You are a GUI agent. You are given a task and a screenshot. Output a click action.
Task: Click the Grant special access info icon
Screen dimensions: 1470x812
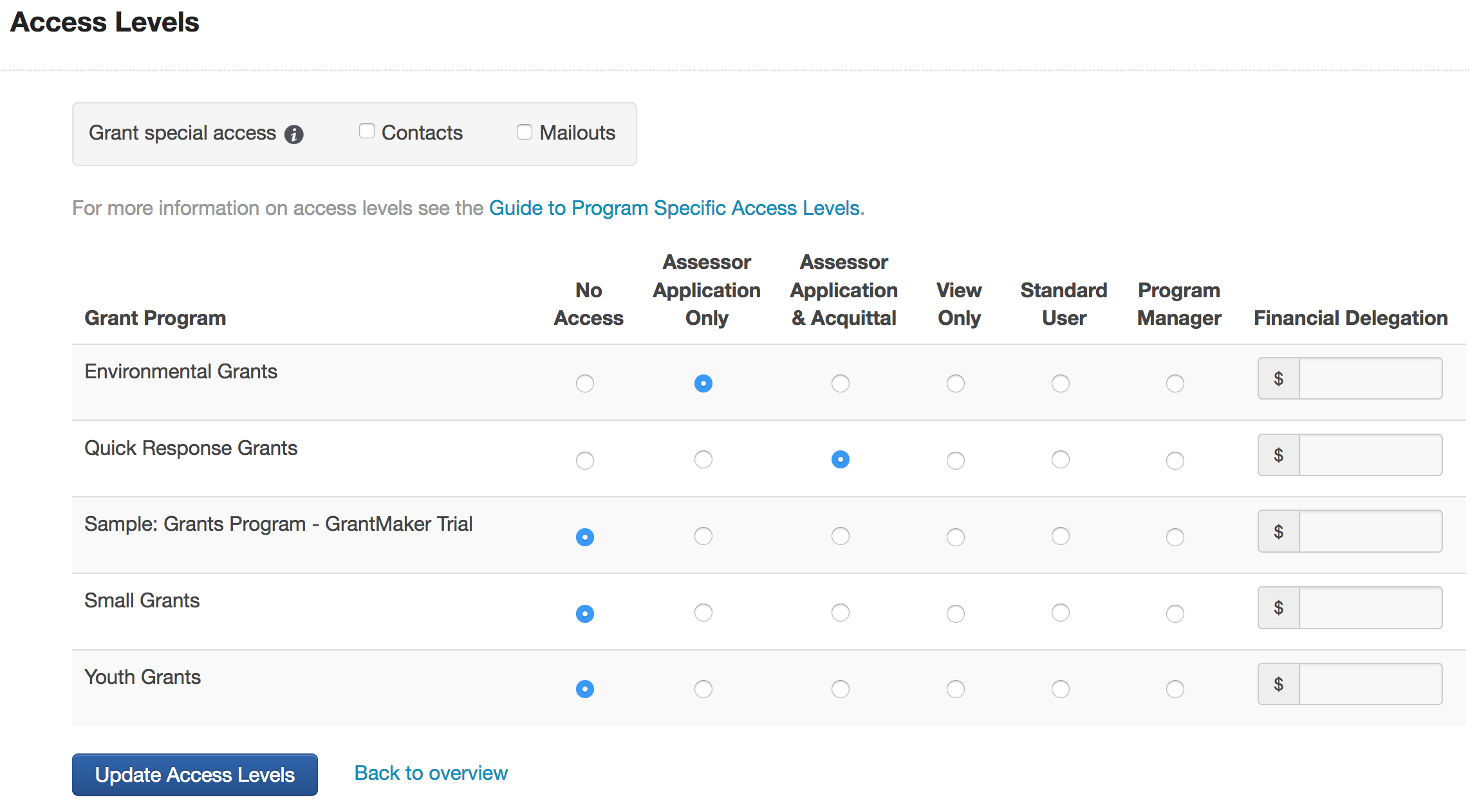[x=294, y=134]
